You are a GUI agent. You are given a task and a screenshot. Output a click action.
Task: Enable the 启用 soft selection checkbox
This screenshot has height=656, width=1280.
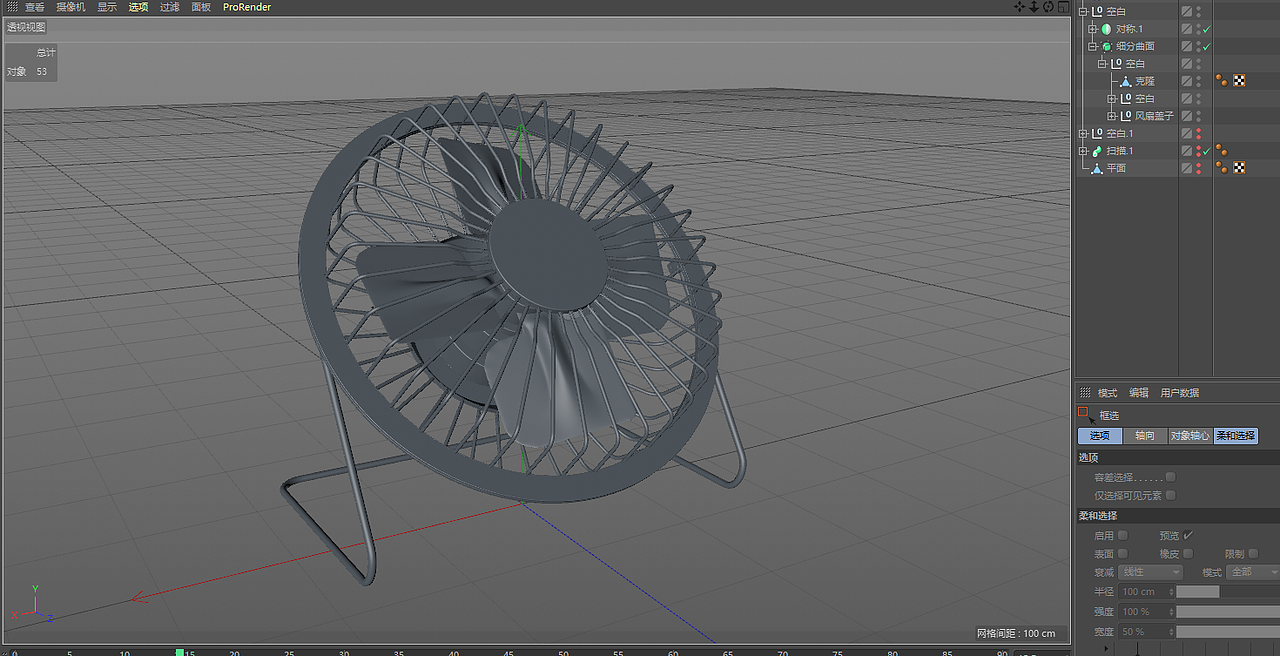tap(1123, 535)
